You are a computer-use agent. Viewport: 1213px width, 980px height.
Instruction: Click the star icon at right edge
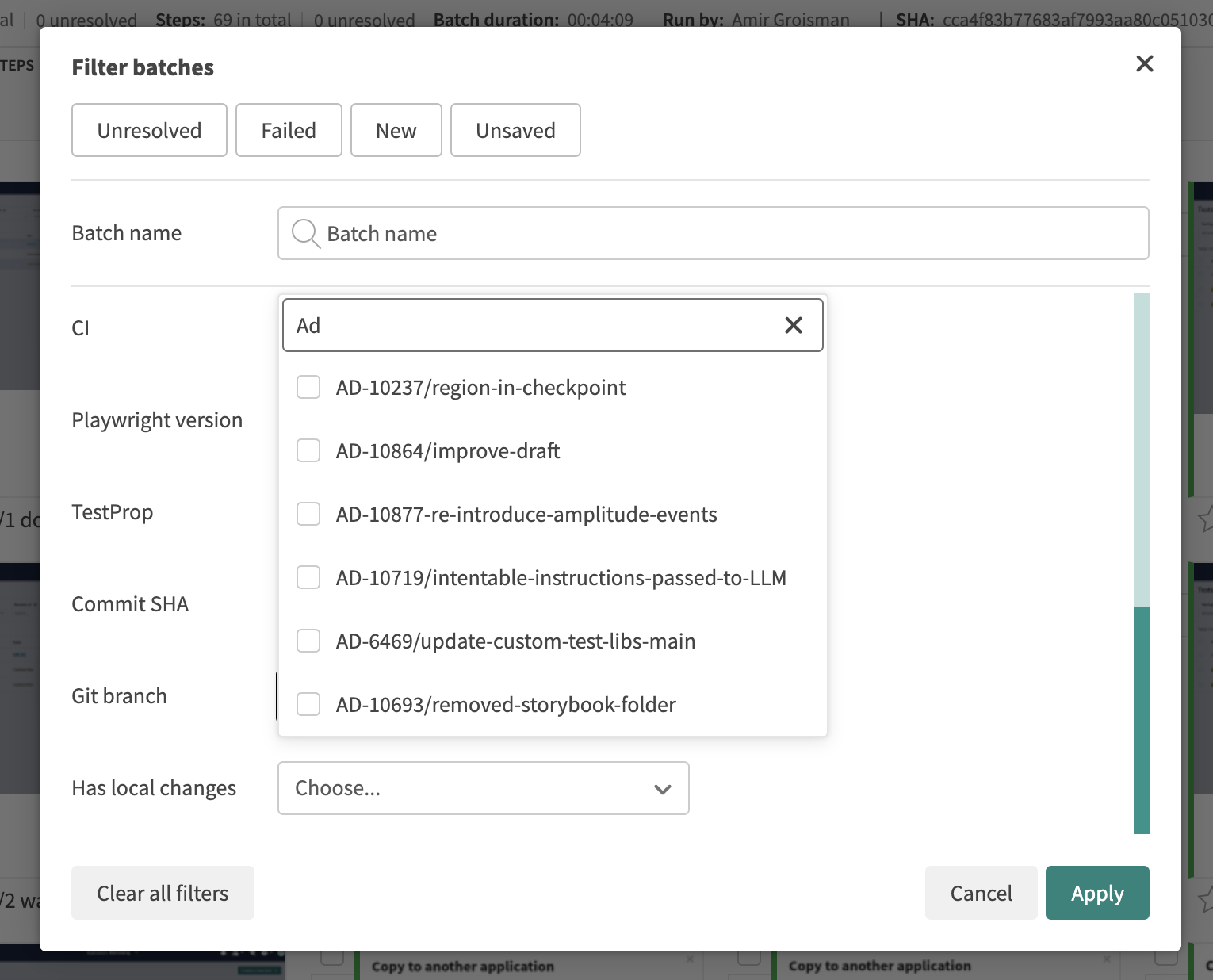1205,520
